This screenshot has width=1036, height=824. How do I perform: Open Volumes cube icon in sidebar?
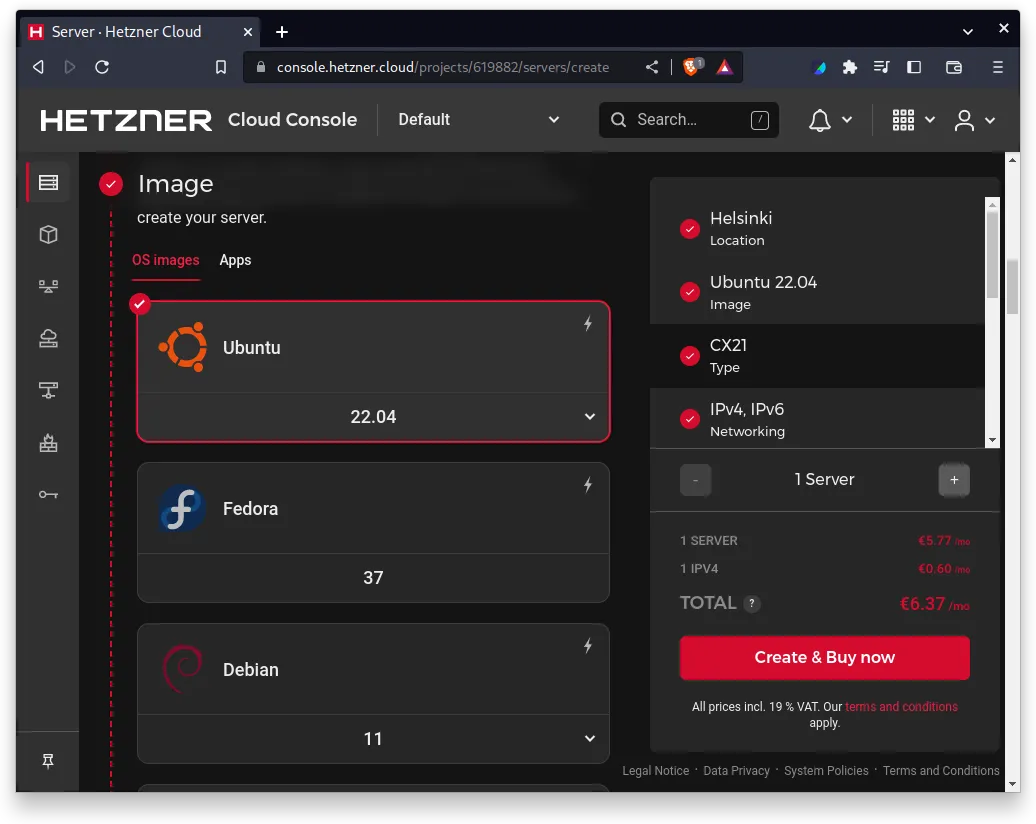pyautogui.click(x=48, y=234)
